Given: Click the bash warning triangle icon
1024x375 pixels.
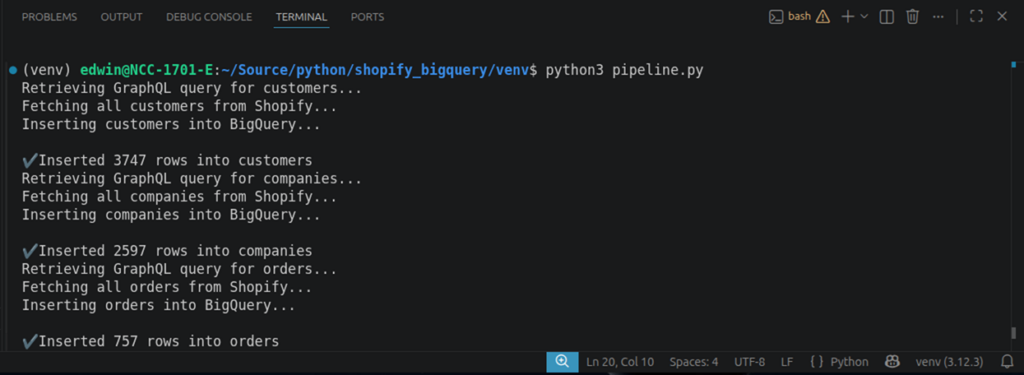Looking at the screenshot, I should pyautogui.click(x=823, y=17).
